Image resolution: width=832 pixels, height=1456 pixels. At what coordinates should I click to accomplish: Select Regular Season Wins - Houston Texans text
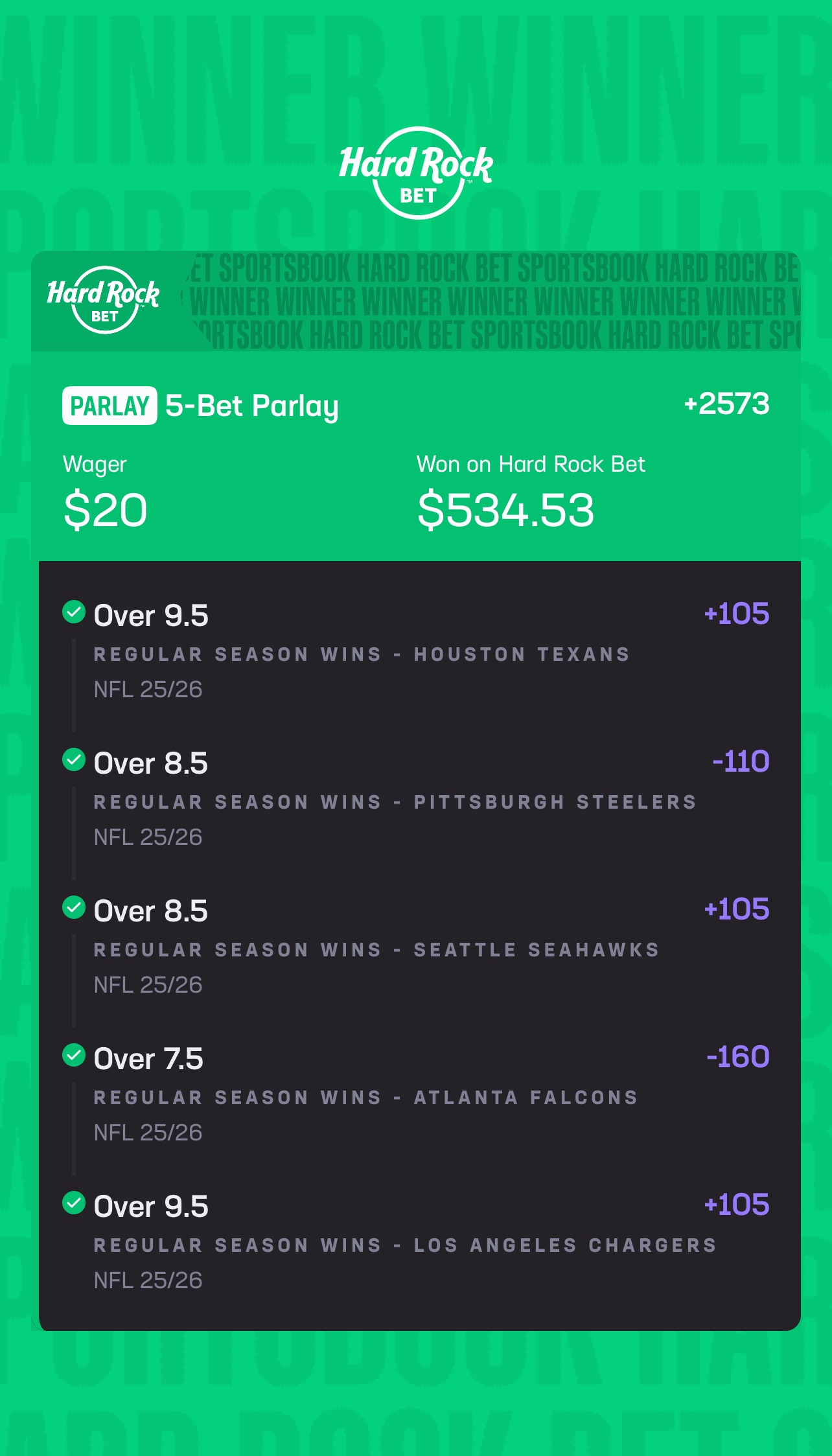[x=362, y=654]
